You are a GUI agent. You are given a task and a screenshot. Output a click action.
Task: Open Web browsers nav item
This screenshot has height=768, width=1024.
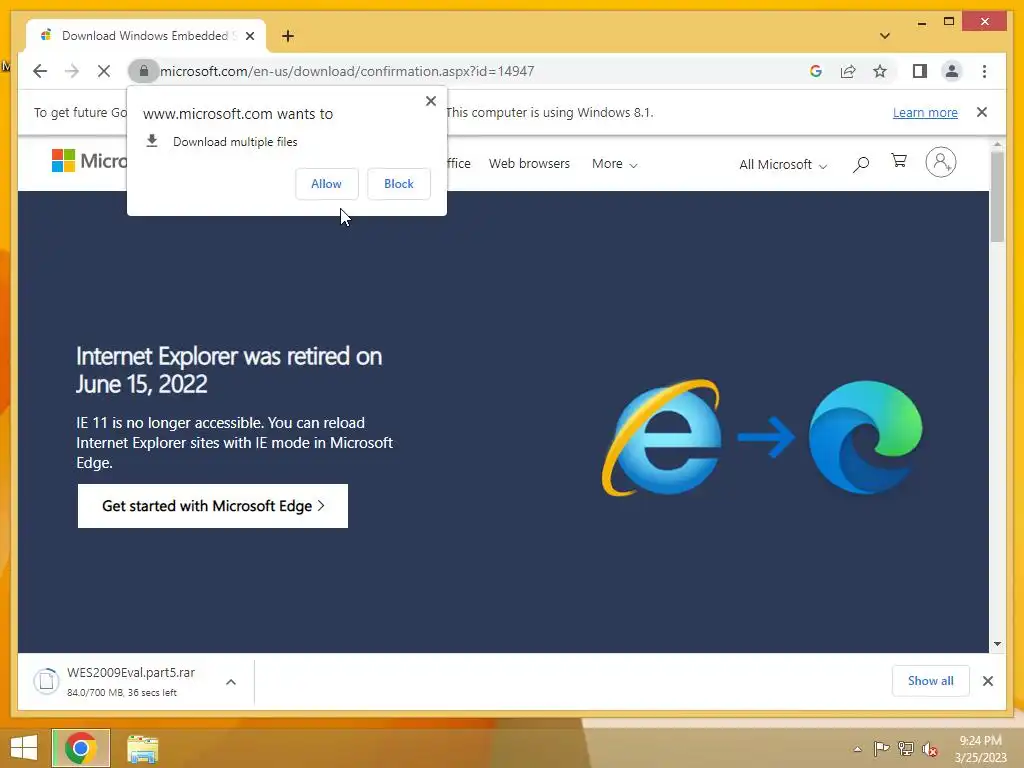(x=529, y=163)
